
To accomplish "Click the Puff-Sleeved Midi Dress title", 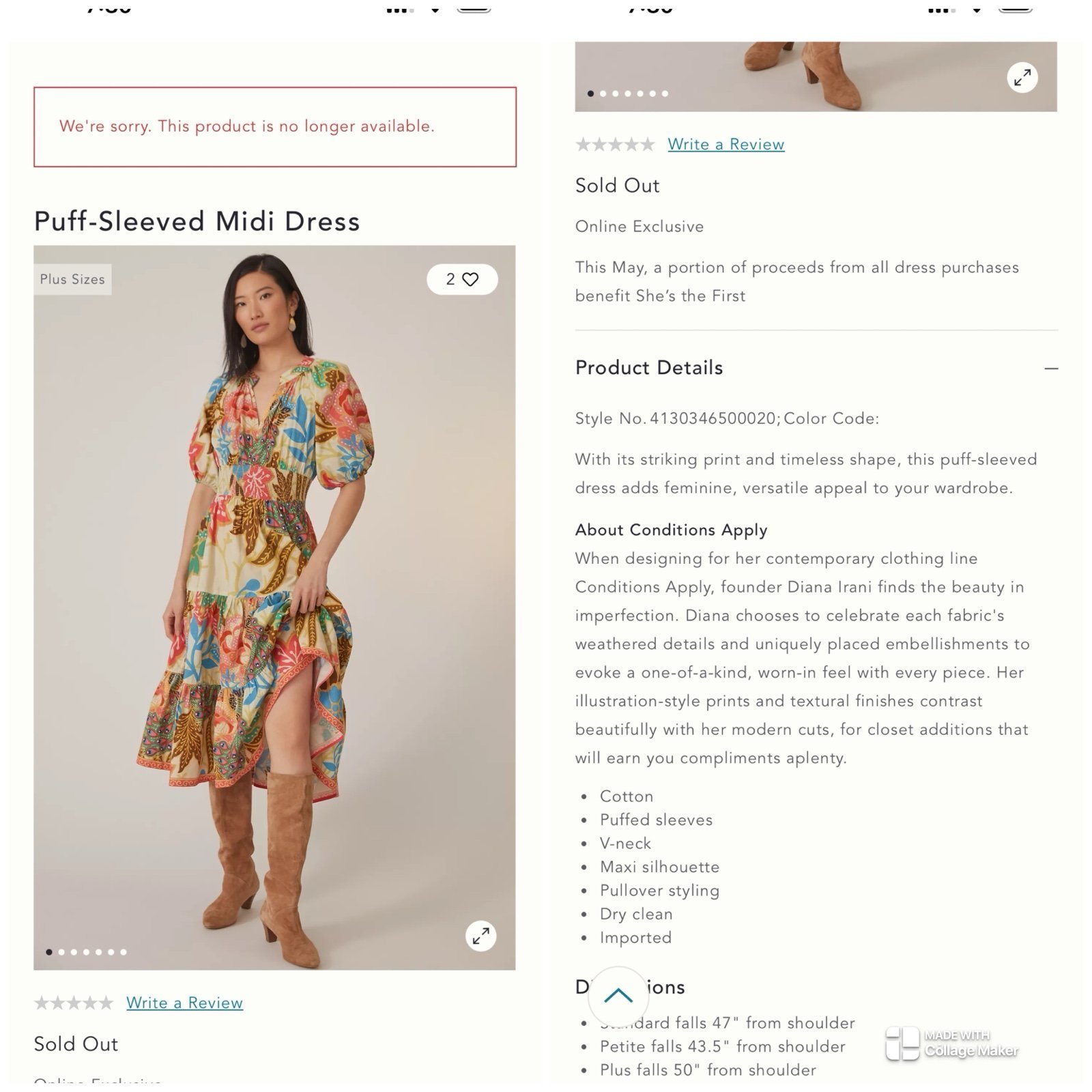I will click(197, 221).
